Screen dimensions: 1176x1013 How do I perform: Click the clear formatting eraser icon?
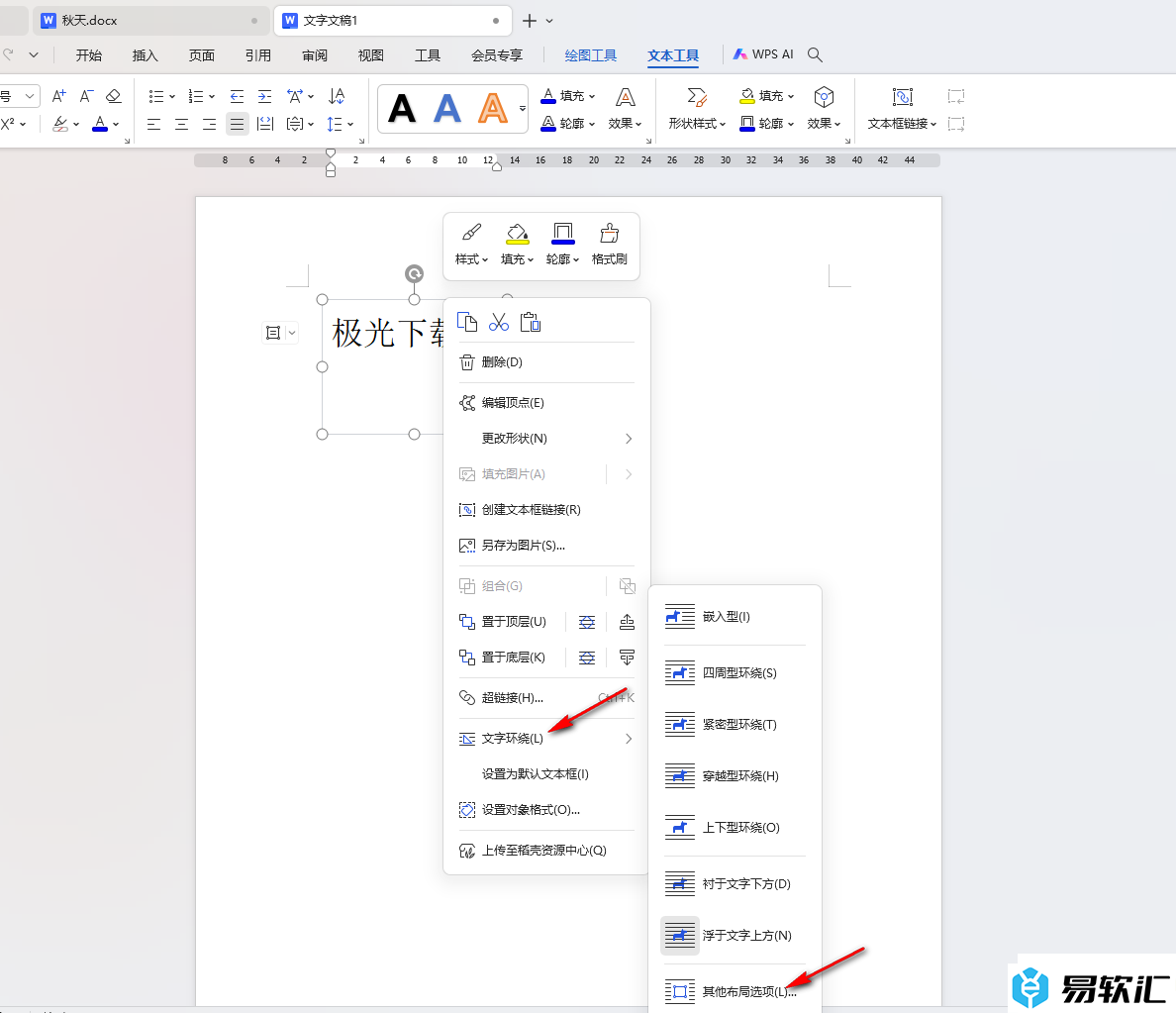tap(114, 96)
